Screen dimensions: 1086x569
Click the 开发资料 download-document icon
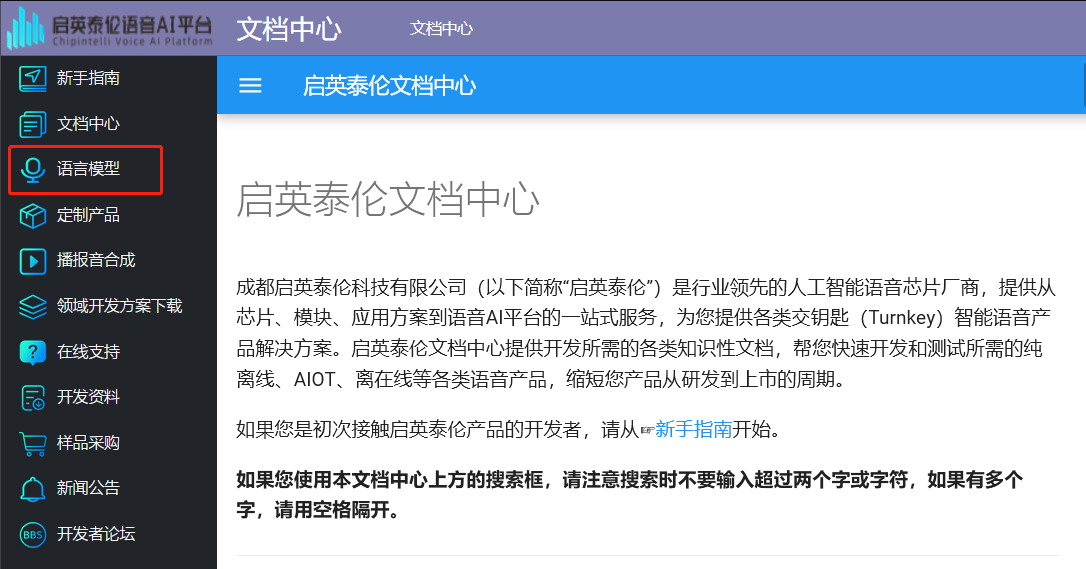[33, 397]
